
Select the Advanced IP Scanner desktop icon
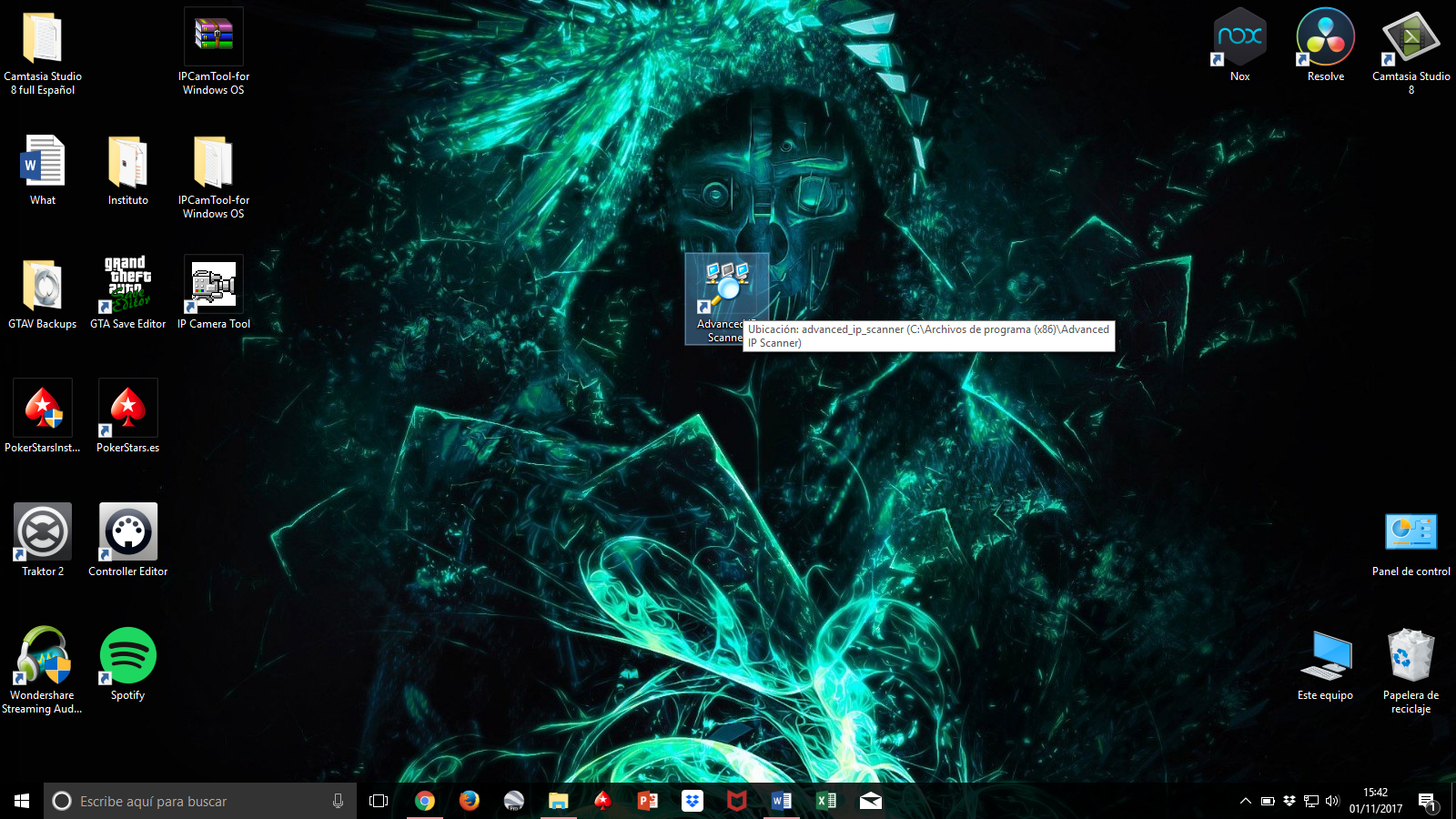(x=726, y=299)
